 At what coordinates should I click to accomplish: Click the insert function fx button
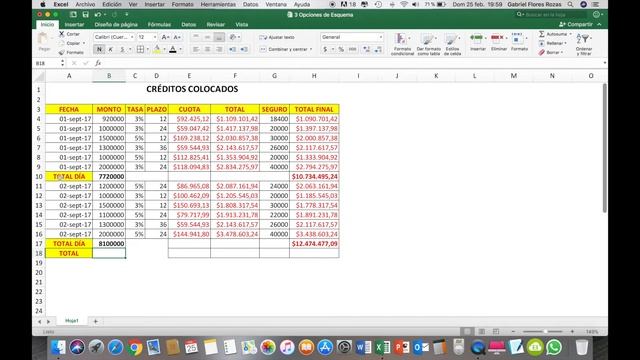(98, 63)
